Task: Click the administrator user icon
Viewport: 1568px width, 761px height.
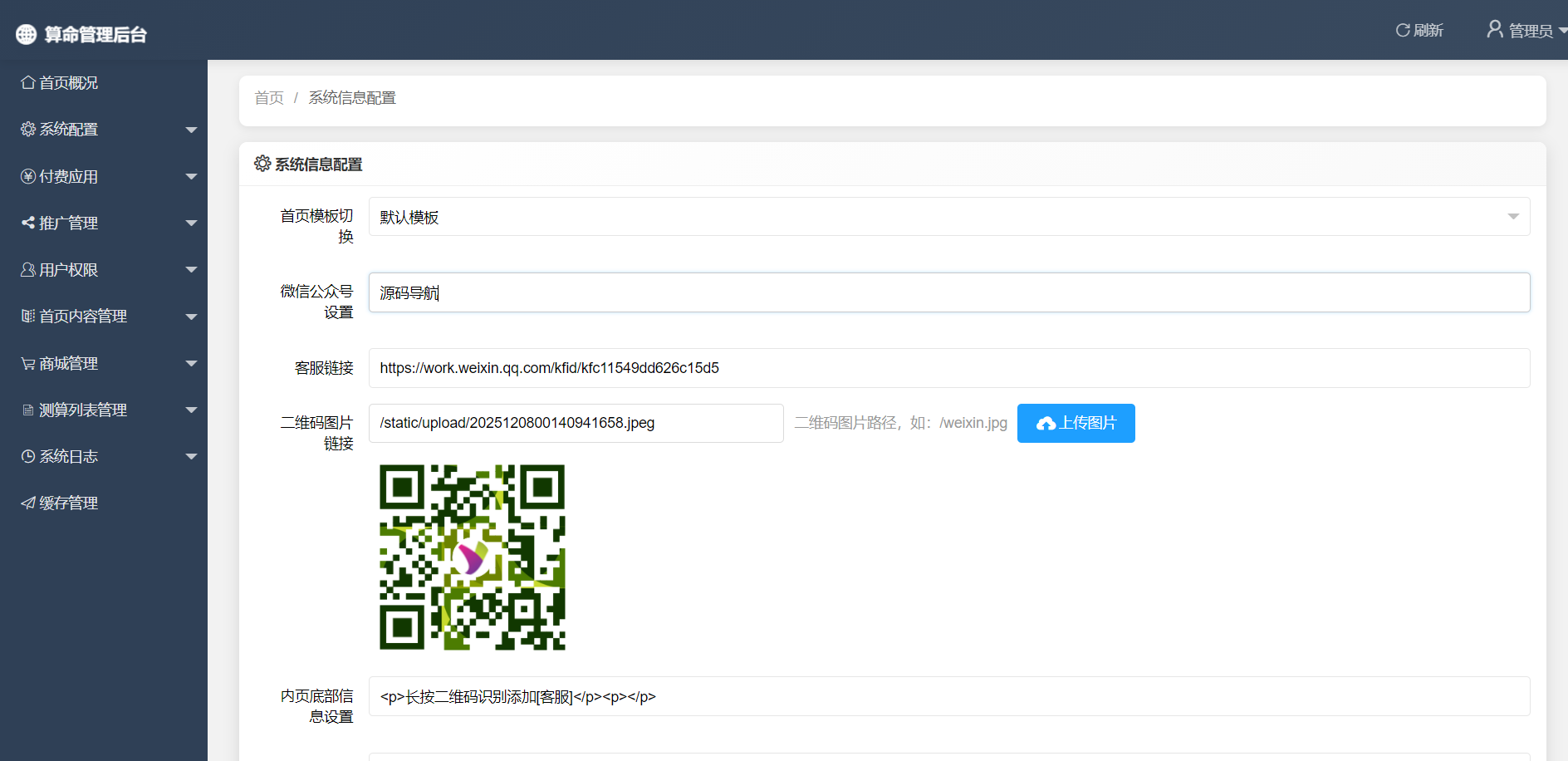Action: 1494,30
